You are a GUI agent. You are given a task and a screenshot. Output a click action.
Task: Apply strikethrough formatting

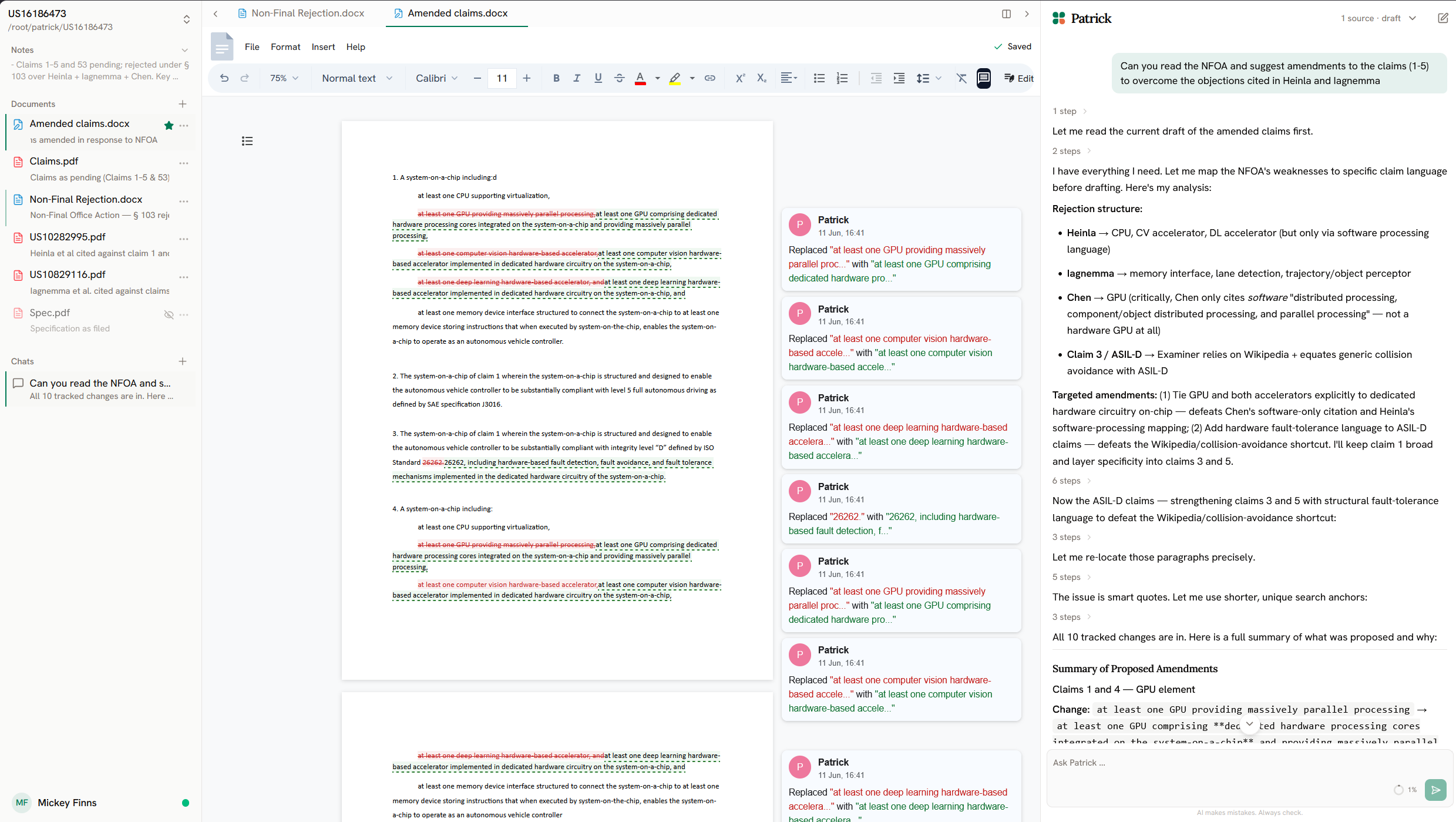[x=619, y=78]
